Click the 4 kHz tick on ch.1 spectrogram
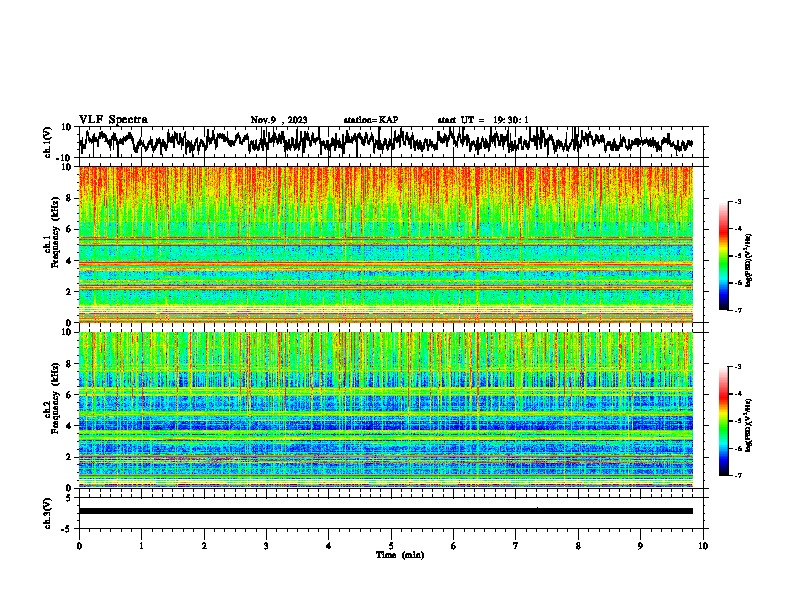 (x=69, y=261)
